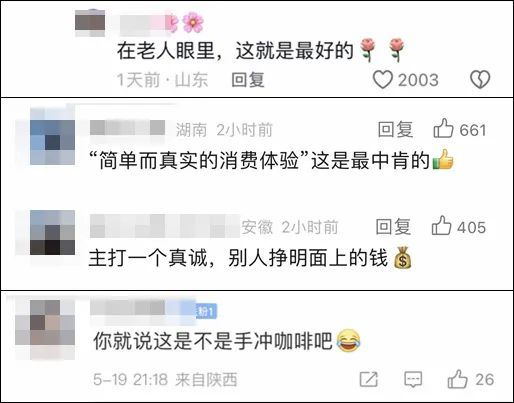Tap the broken heart dislike icon

click(x=480, y=80)
